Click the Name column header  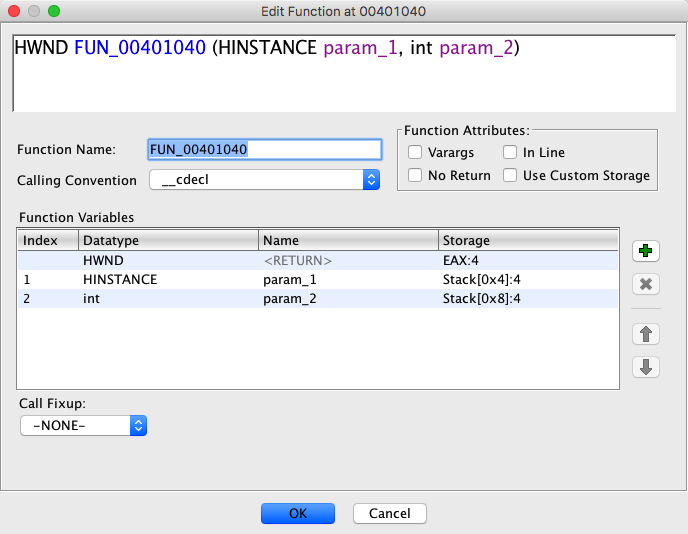click(x=348, y=241)
